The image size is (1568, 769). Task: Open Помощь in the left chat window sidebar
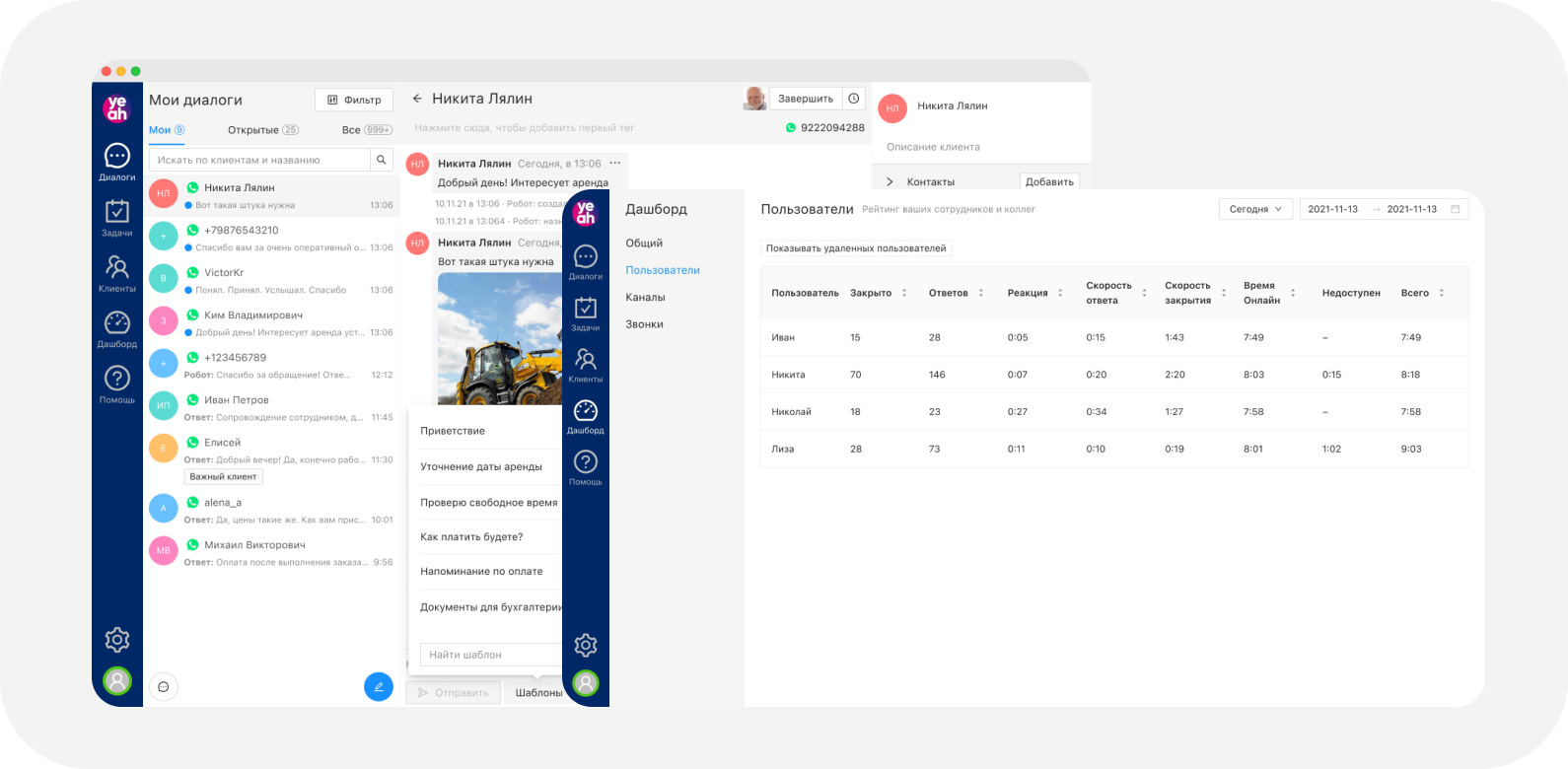(x=116, y=384)
